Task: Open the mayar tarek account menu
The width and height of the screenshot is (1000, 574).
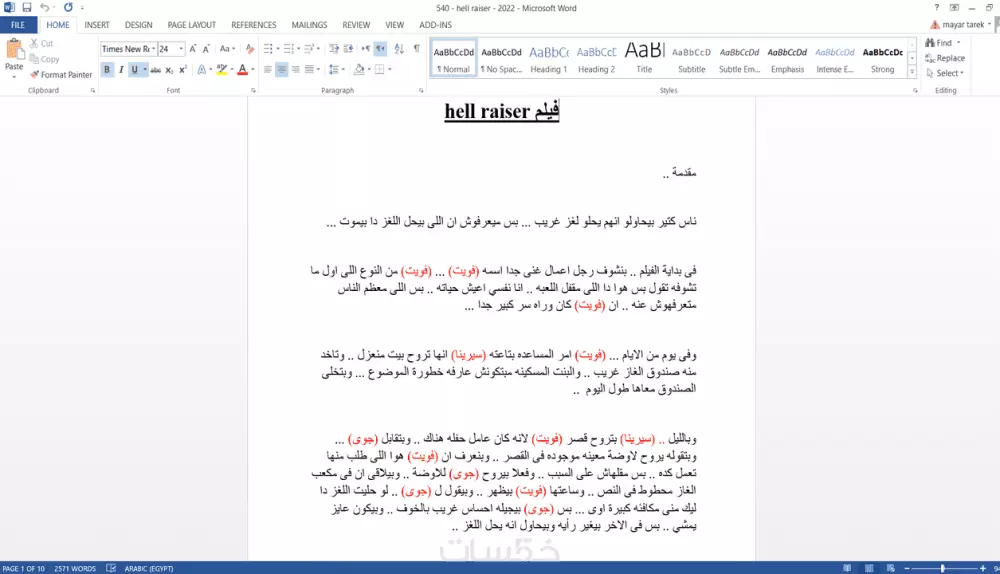Action: pos(961,25)
